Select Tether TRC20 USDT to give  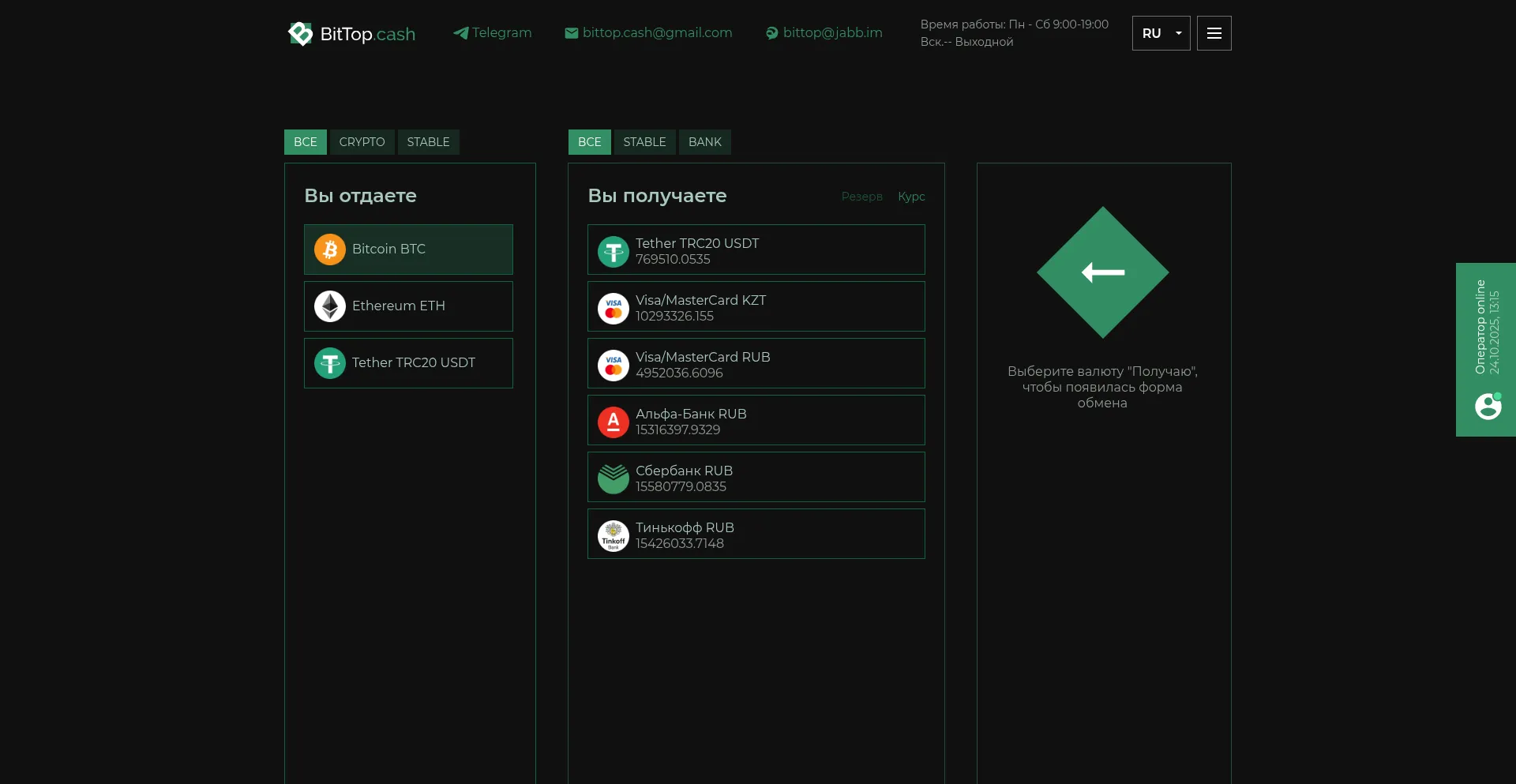(408, 363)
